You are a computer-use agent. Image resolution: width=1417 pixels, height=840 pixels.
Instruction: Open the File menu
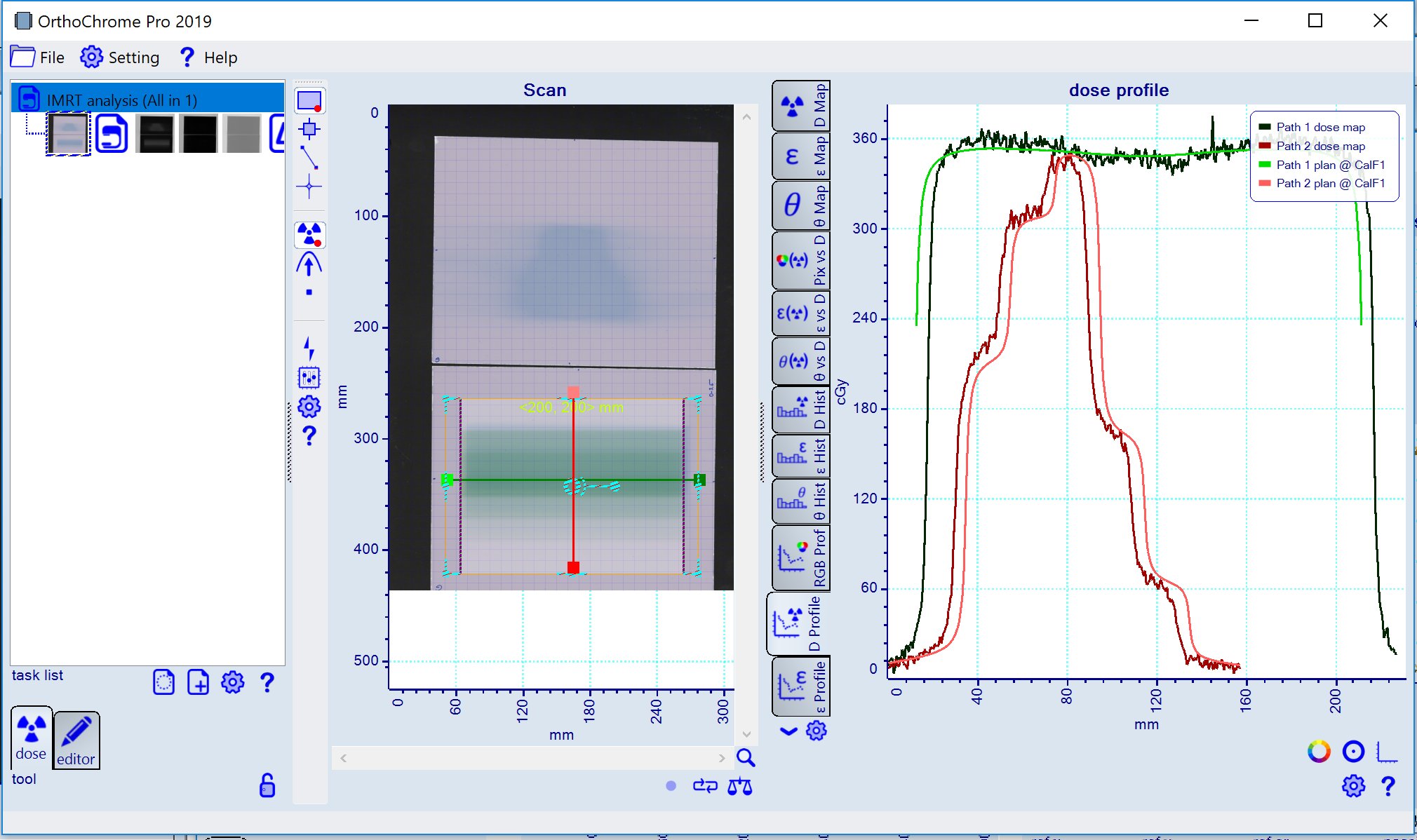38,57
